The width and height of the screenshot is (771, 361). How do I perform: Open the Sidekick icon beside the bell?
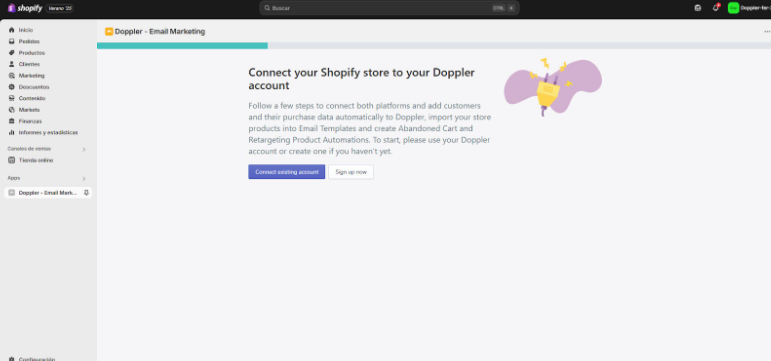coord(697,8)
